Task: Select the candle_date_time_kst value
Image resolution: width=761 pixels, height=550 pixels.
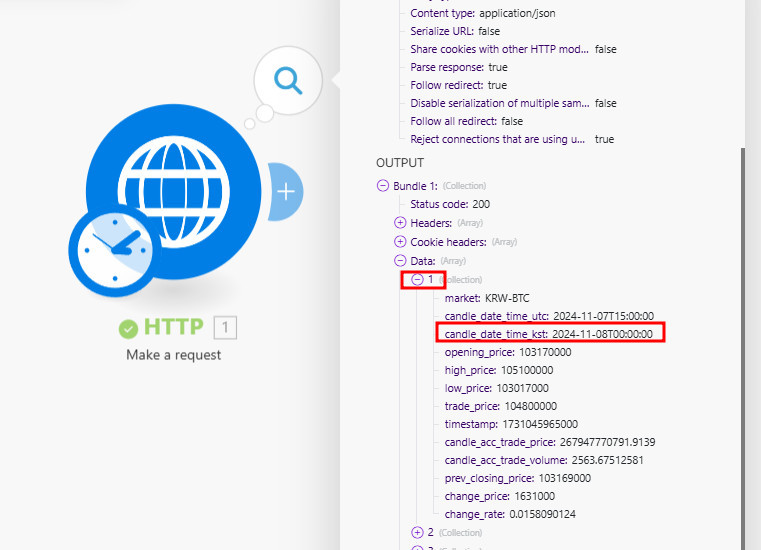Action: [x=602, y=334]
